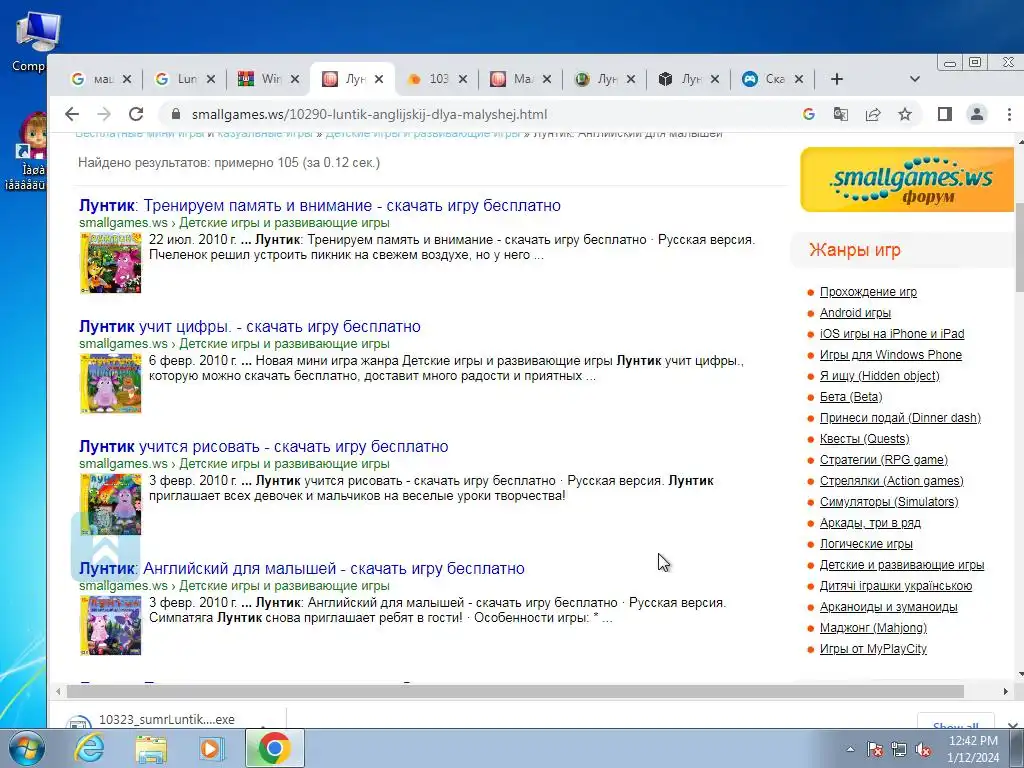The width and height of the screenshot is (1024, 768).
Task: Open 'Лунтик учится рисовать' result link
Action: coord(263,447)
